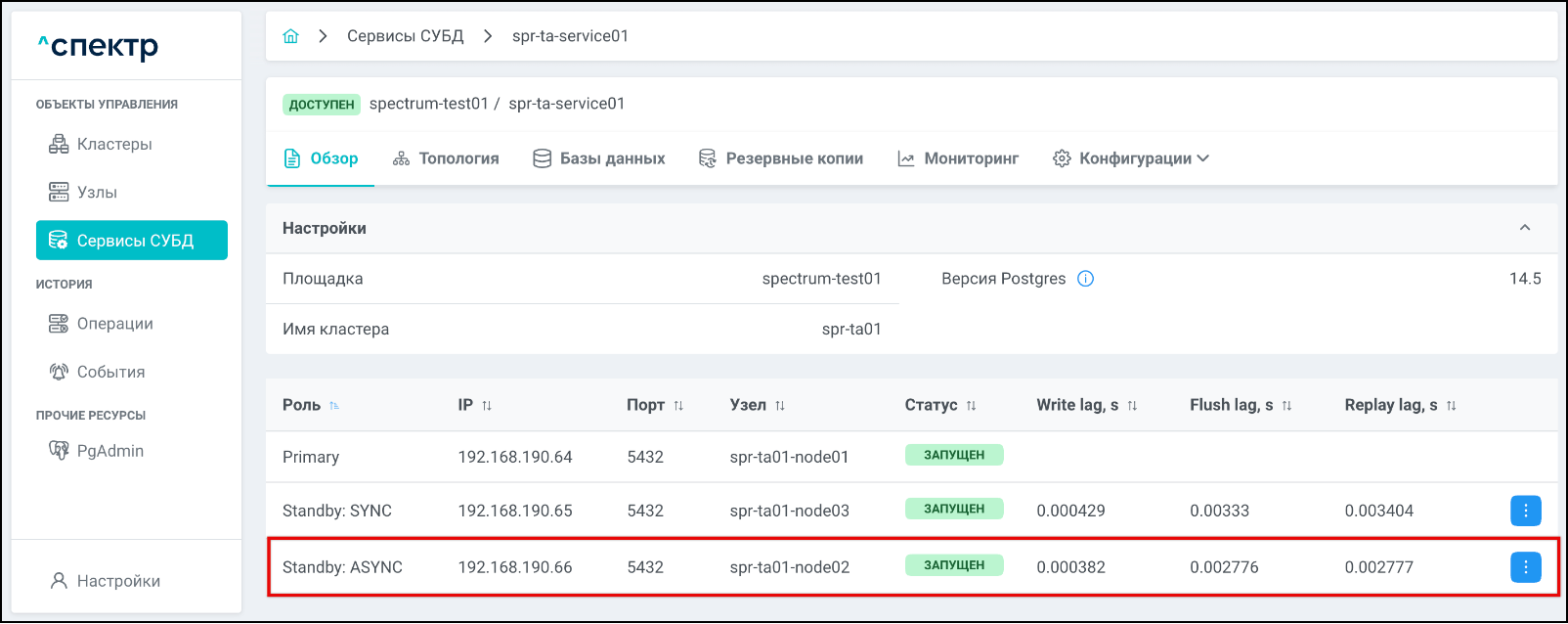
Task: Open actions menu for Standby: ASYNC row
Action: pyautogui.click(x=1525, y=567)
